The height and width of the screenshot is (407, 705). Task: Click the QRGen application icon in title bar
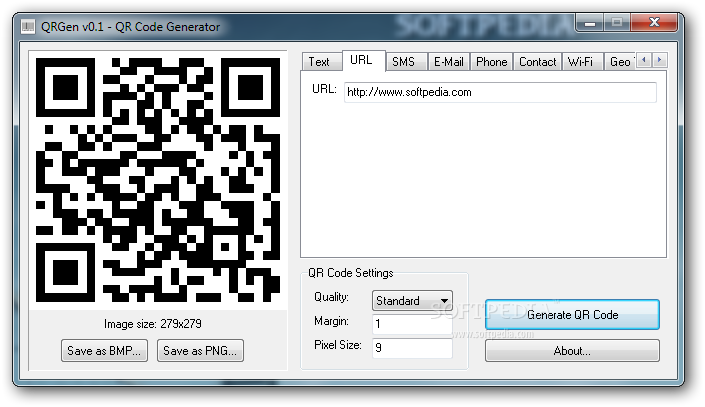[x=28, y=27]
